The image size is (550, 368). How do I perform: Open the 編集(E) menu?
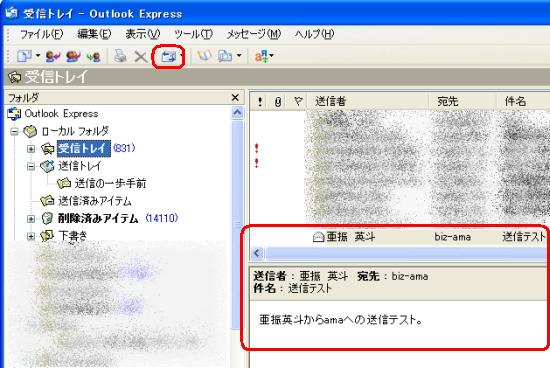(x=94, y=34)
